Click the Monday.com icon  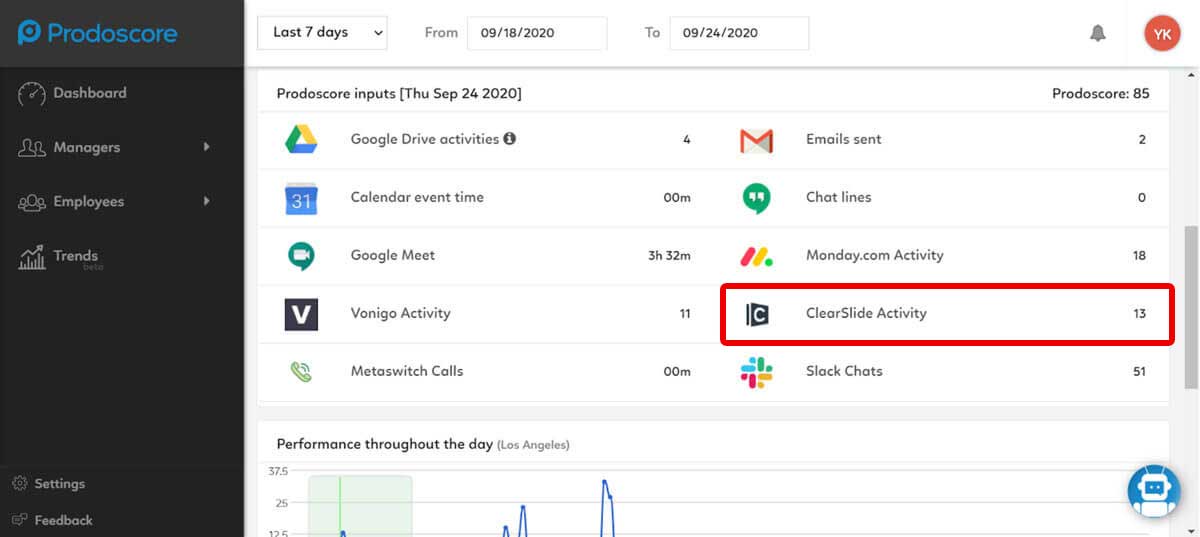756,257
